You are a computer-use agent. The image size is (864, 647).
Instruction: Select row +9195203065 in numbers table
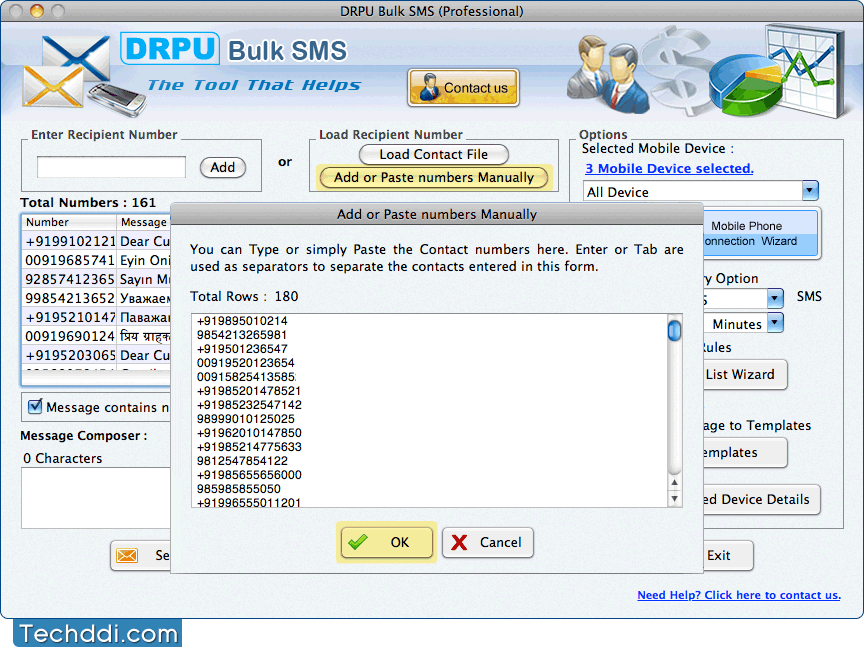pyautogui.click(x=97, y=355)
